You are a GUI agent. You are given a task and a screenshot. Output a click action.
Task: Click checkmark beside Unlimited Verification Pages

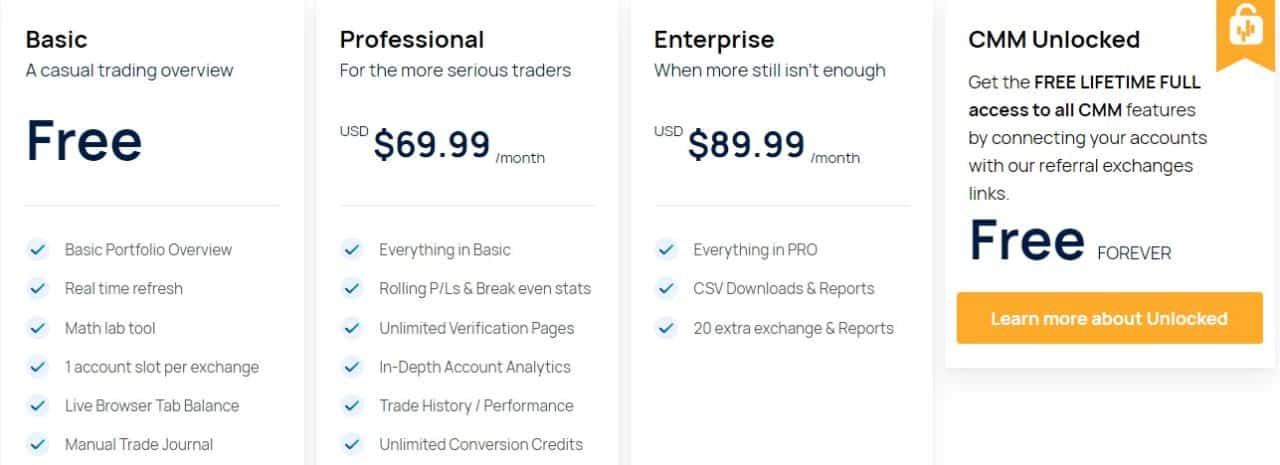352,327
